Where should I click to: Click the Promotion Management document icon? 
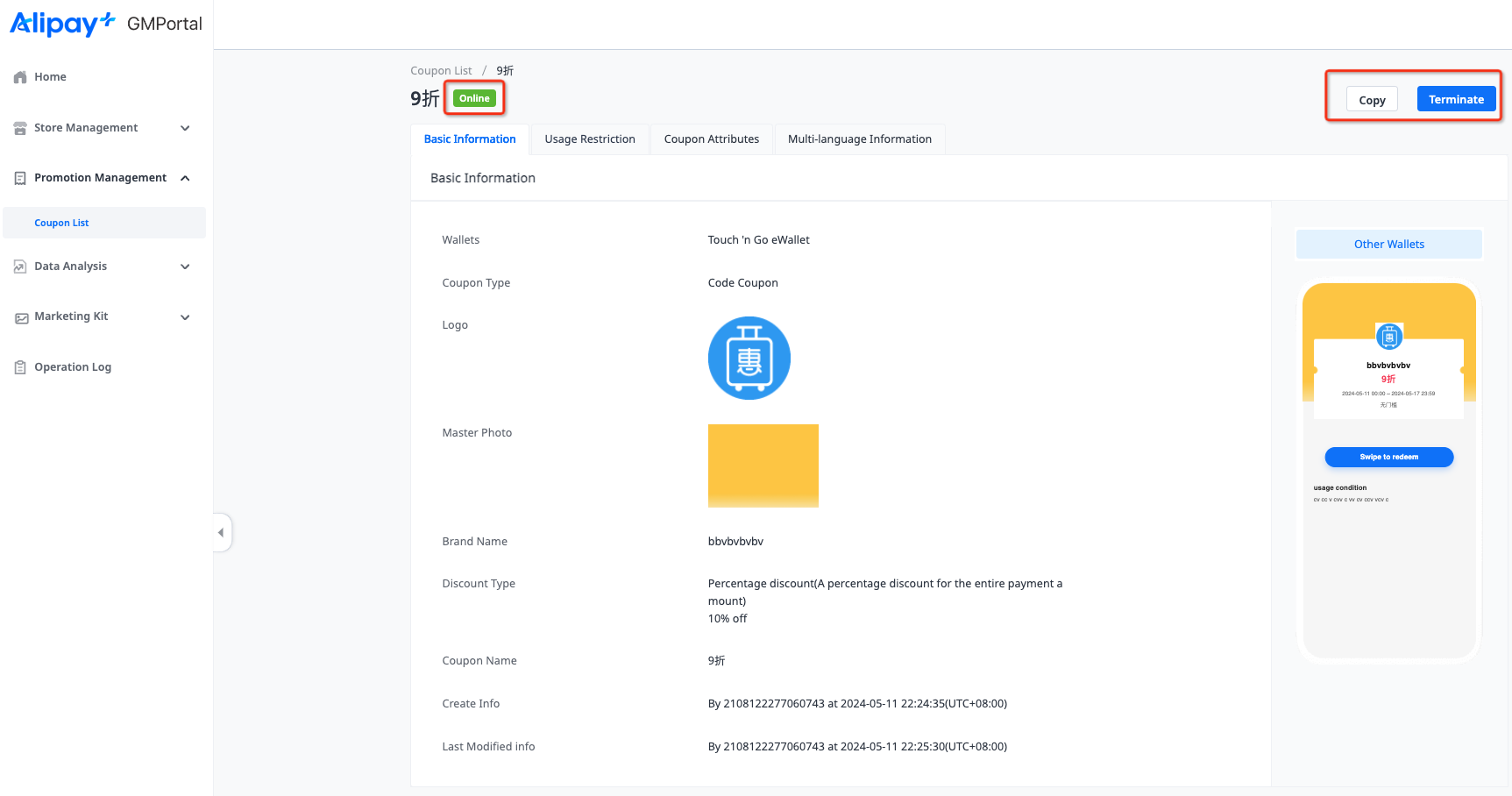pos(20,178)
